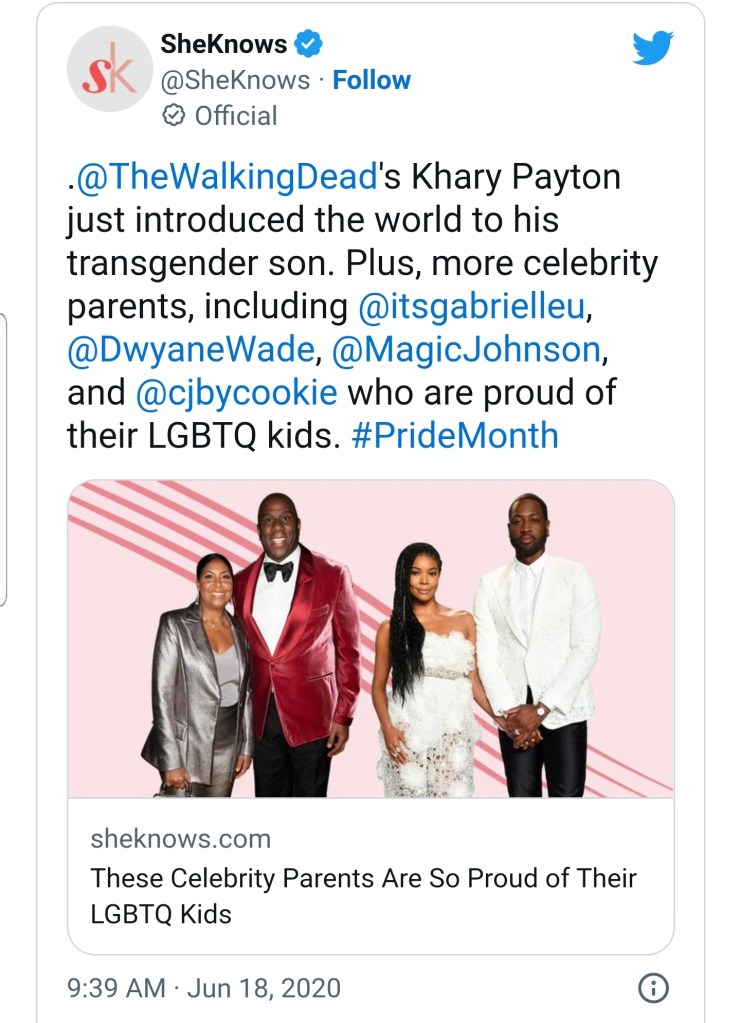
Task: Click the @cjbycookie mention
Action: pos(236,393)
